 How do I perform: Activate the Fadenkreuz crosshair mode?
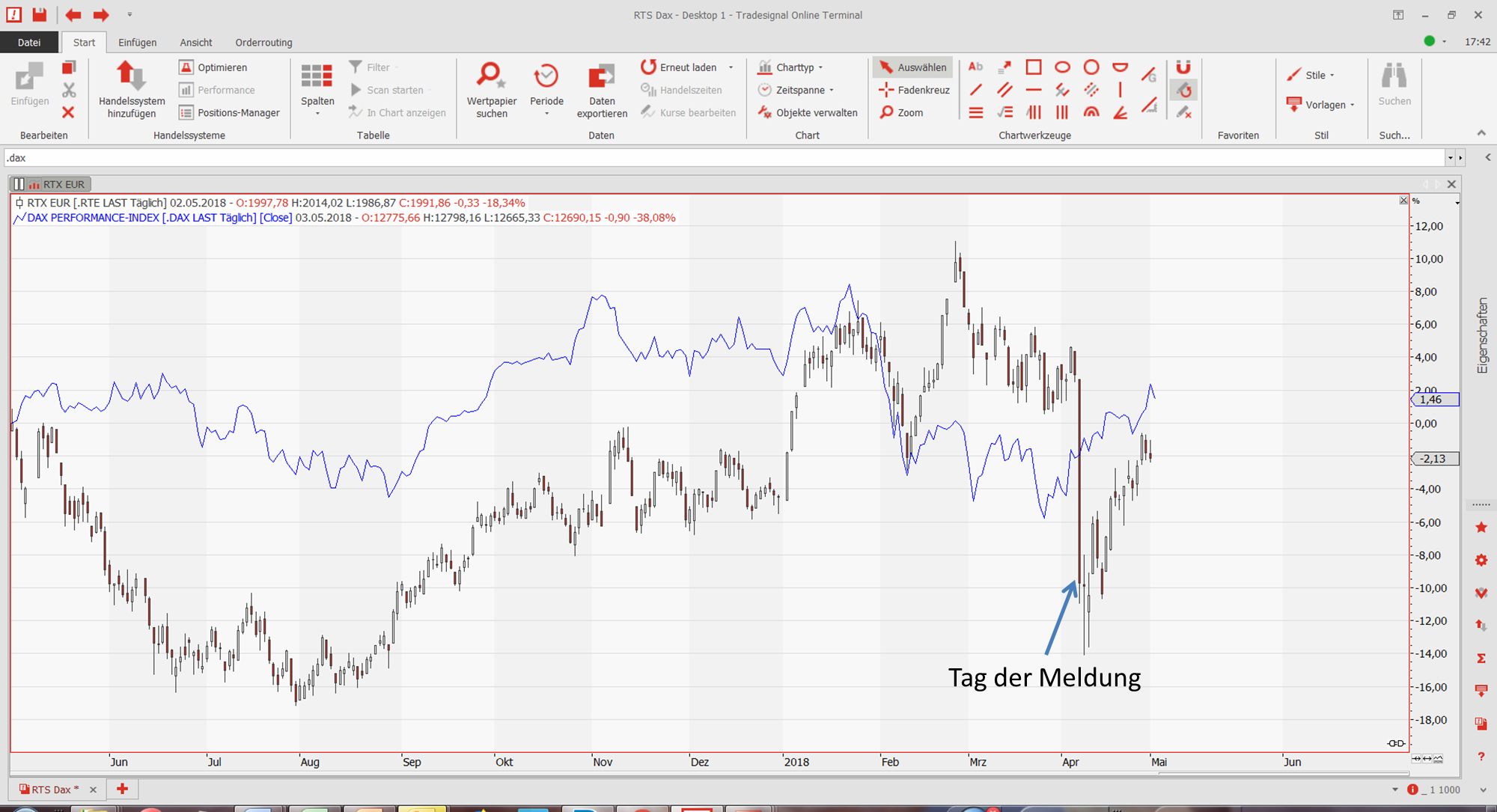pos(914,90)
